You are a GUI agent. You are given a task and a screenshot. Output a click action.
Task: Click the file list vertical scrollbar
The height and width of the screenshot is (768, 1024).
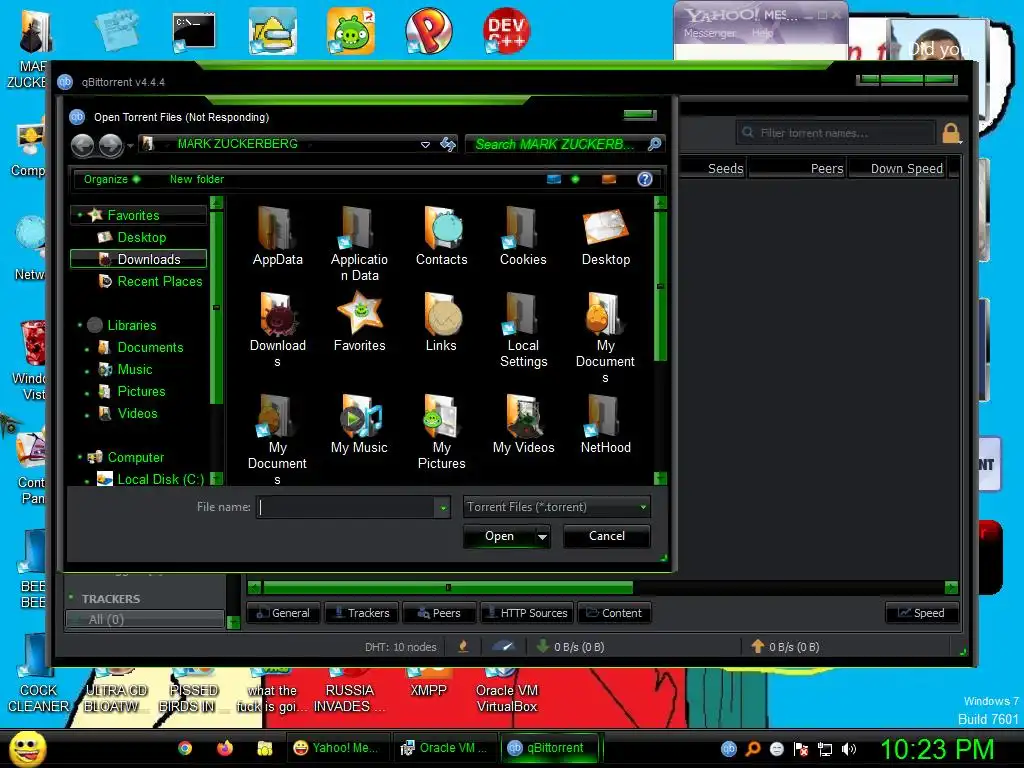tap(660, 287)
